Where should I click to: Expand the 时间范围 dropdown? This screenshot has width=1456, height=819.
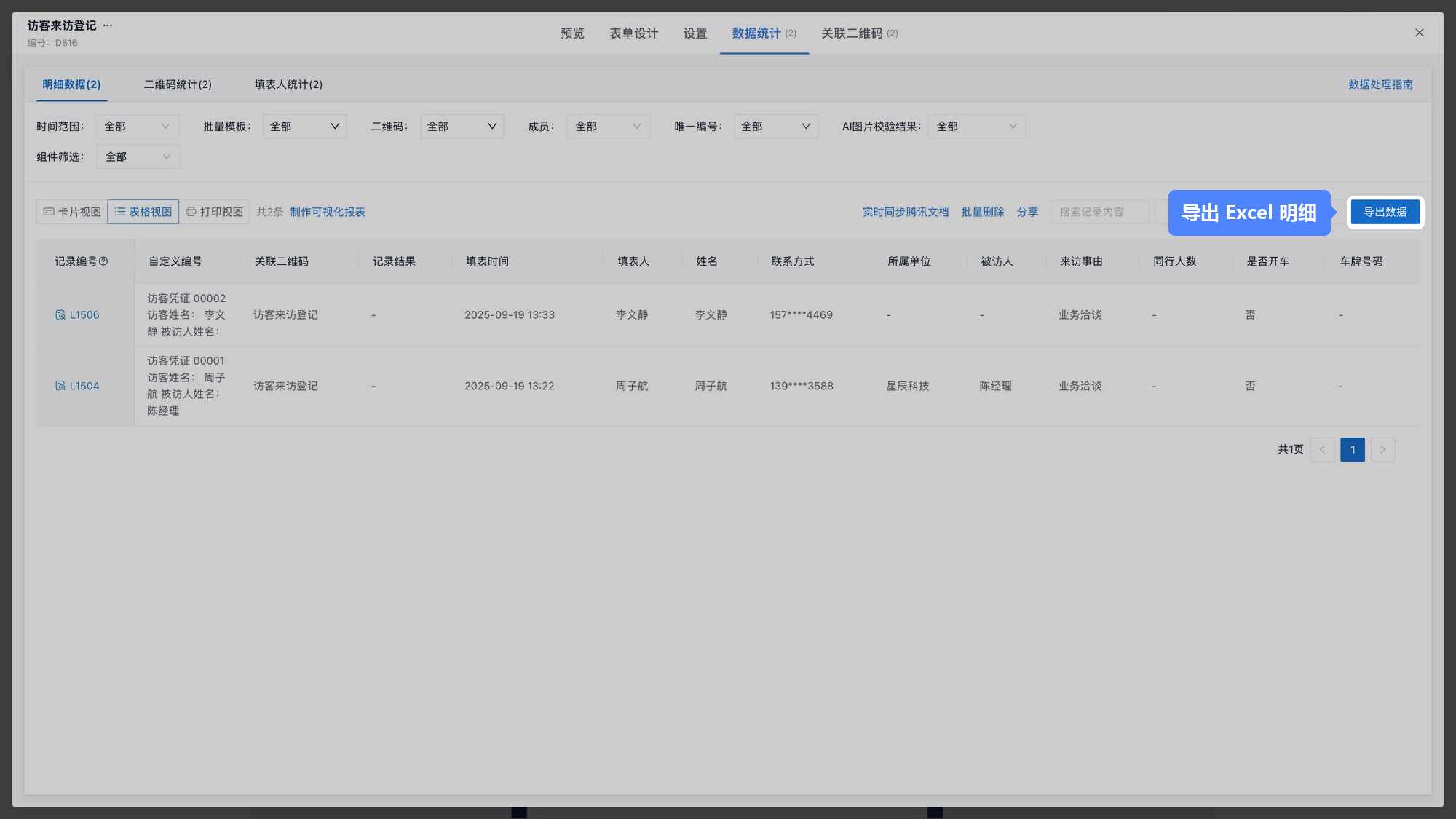coord(137,127)
